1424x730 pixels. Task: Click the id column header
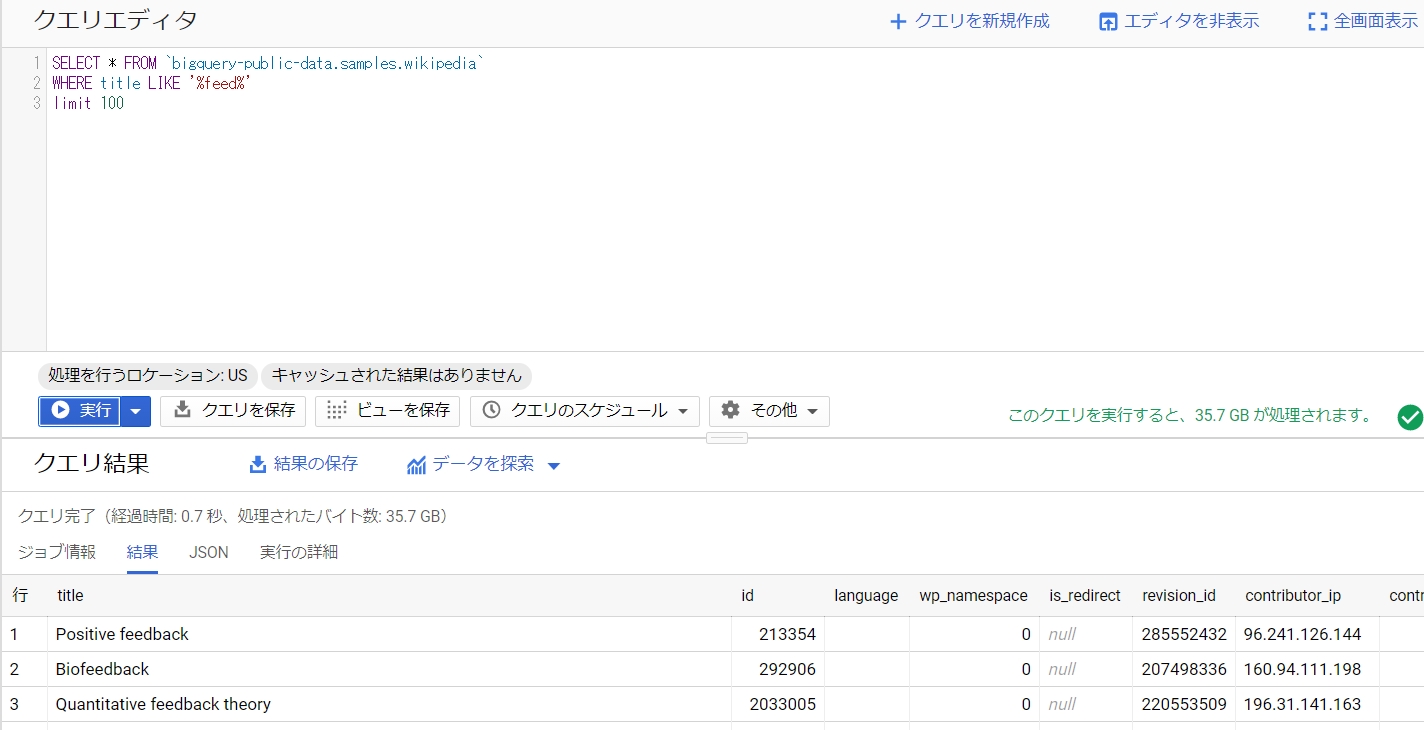click(747, 596)
